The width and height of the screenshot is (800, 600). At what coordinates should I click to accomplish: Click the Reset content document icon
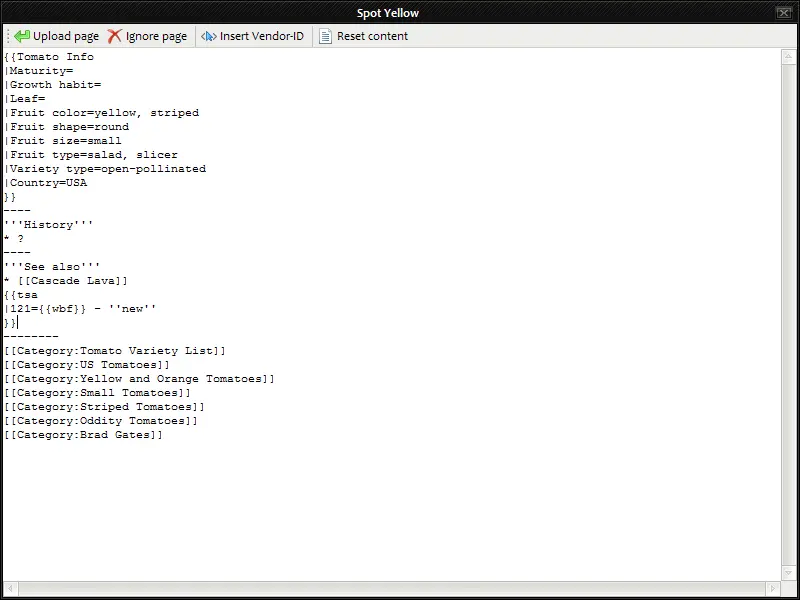325,36
